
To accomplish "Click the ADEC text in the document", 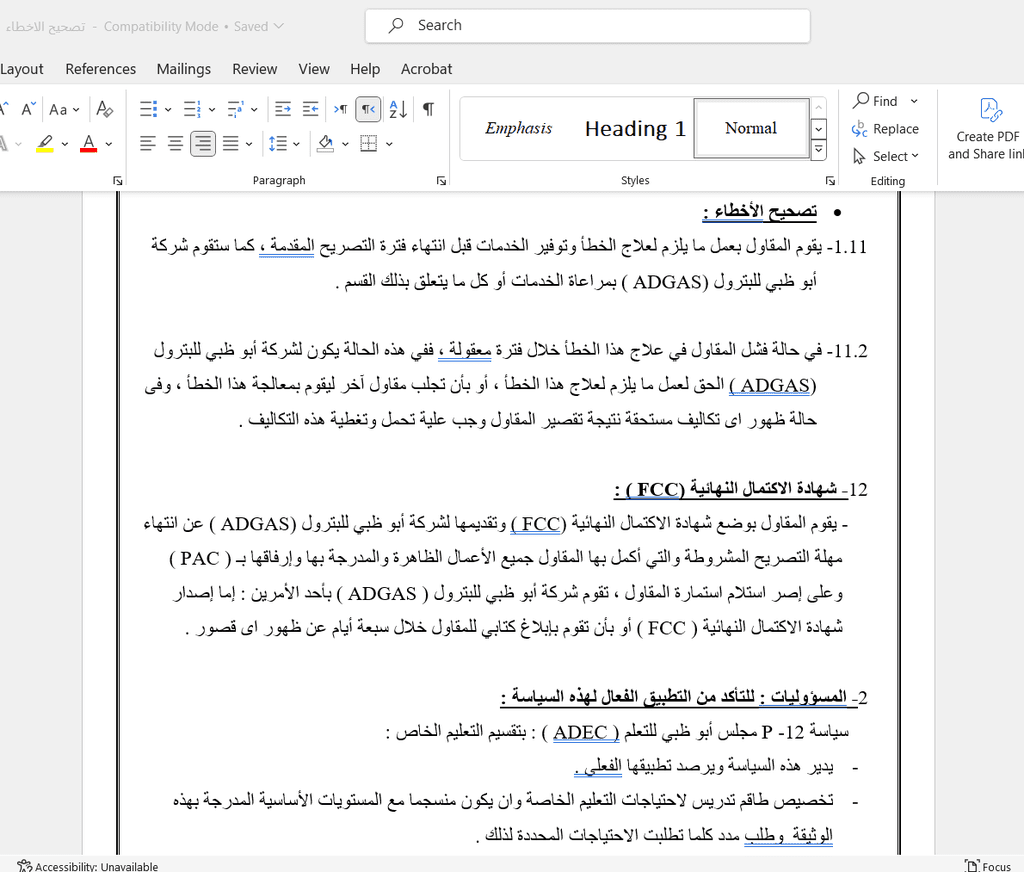I will tap(580, 732).
